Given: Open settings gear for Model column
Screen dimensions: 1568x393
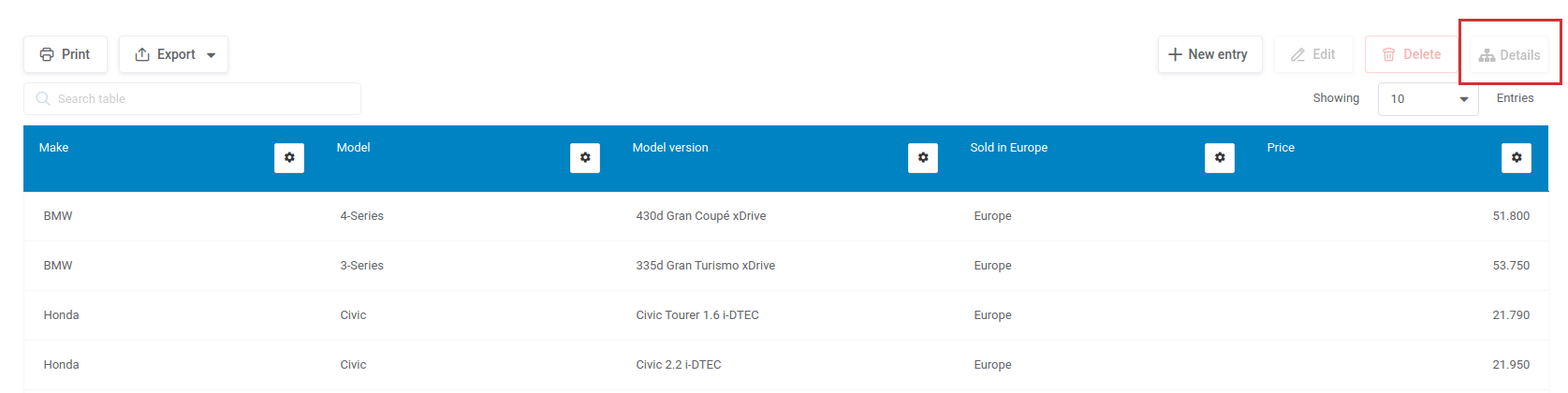Looking at the screenshot, I should coord(585,158).
